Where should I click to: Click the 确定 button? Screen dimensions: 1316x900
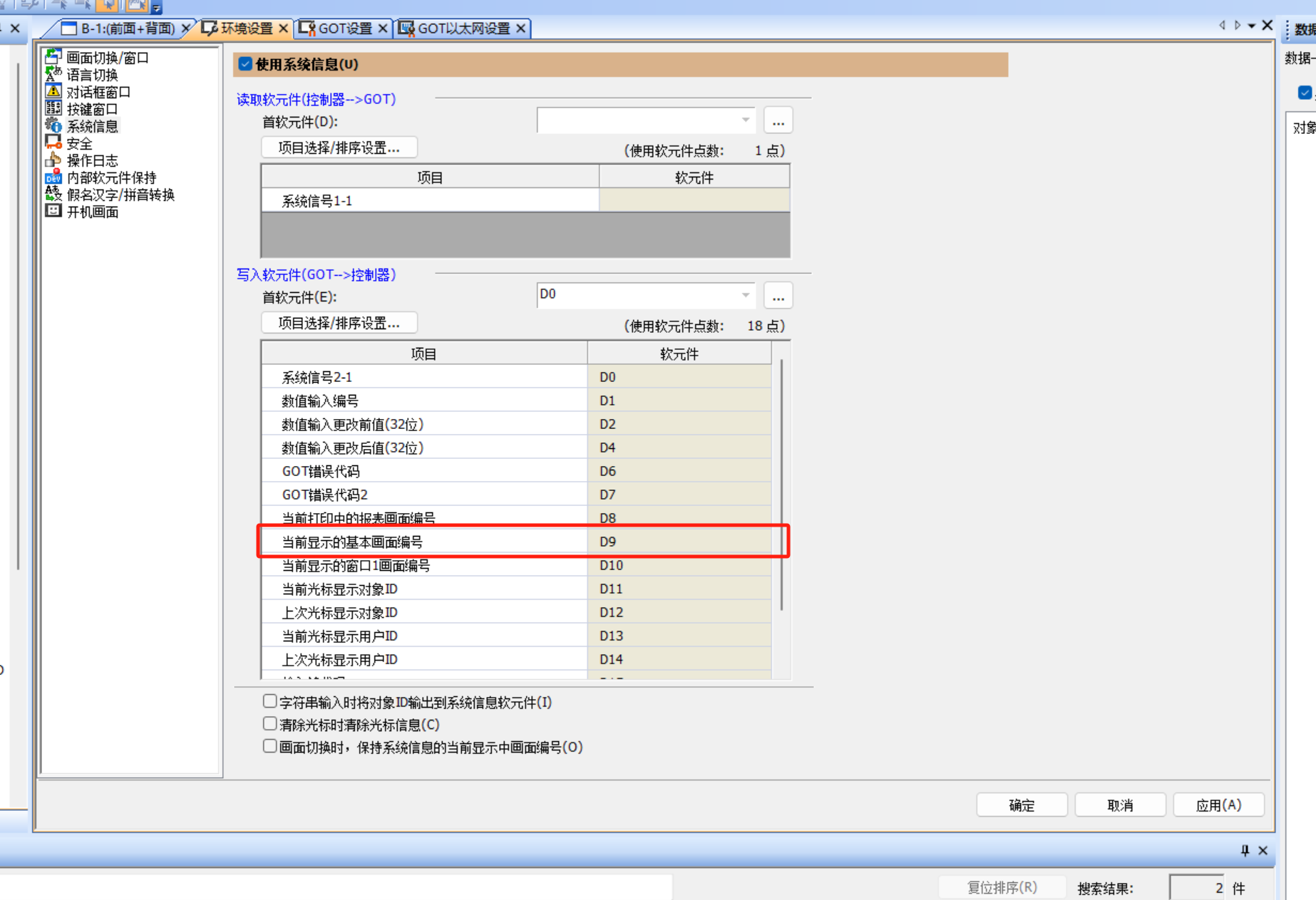pos(1021,805)
